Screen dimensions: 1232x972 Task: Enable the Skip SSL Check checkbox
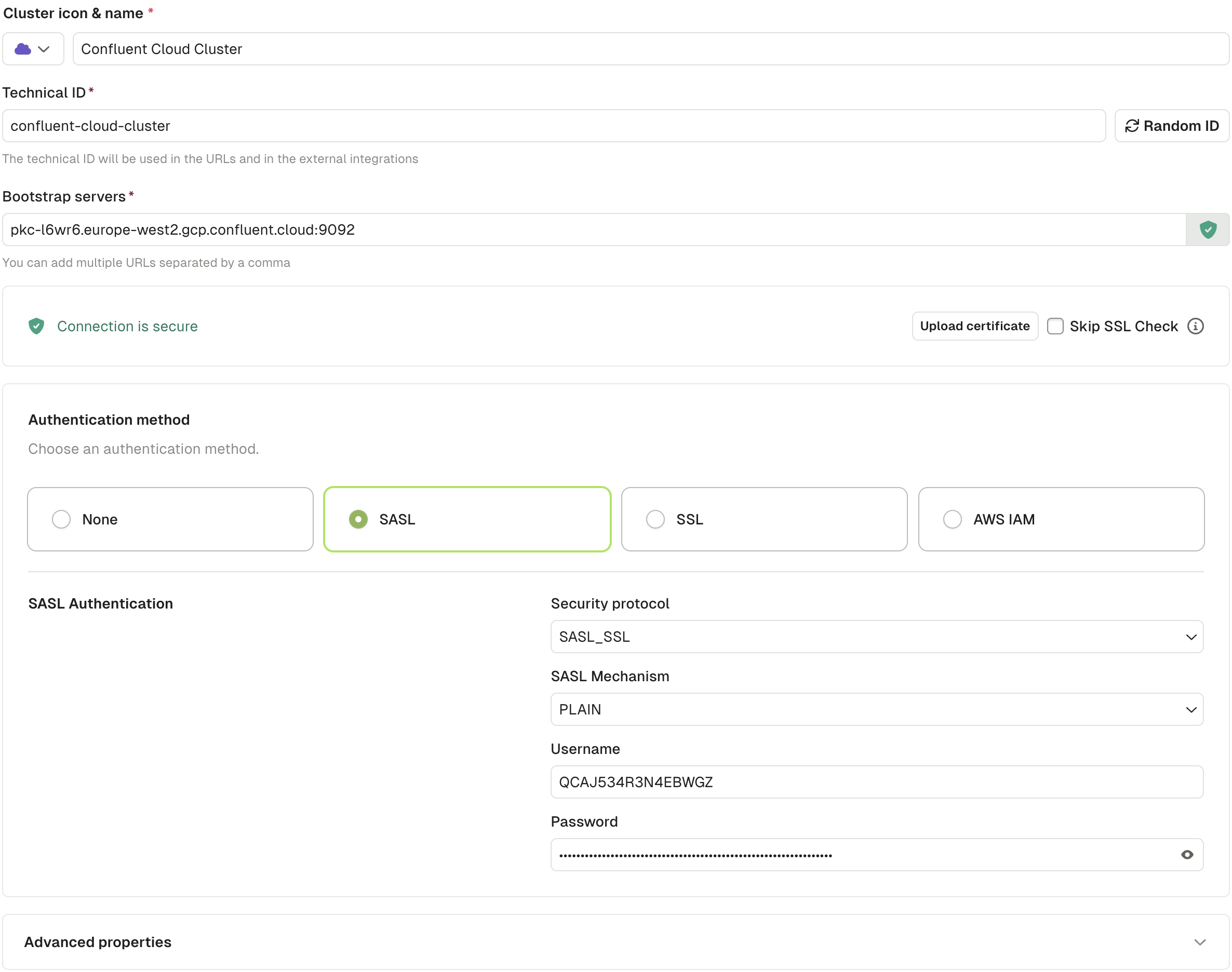click(x=1055, y=326)
